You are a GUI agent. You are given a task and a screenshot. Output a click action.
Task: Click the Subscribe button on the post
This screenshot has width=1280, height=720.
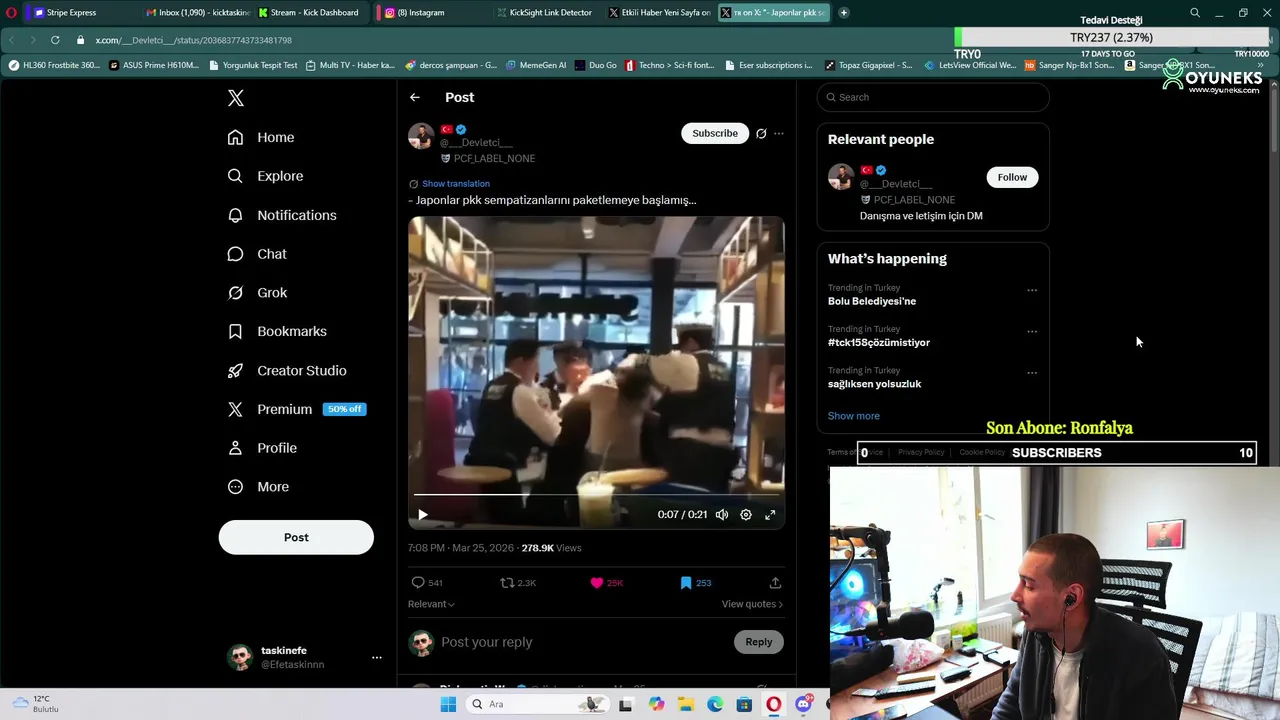715,133
